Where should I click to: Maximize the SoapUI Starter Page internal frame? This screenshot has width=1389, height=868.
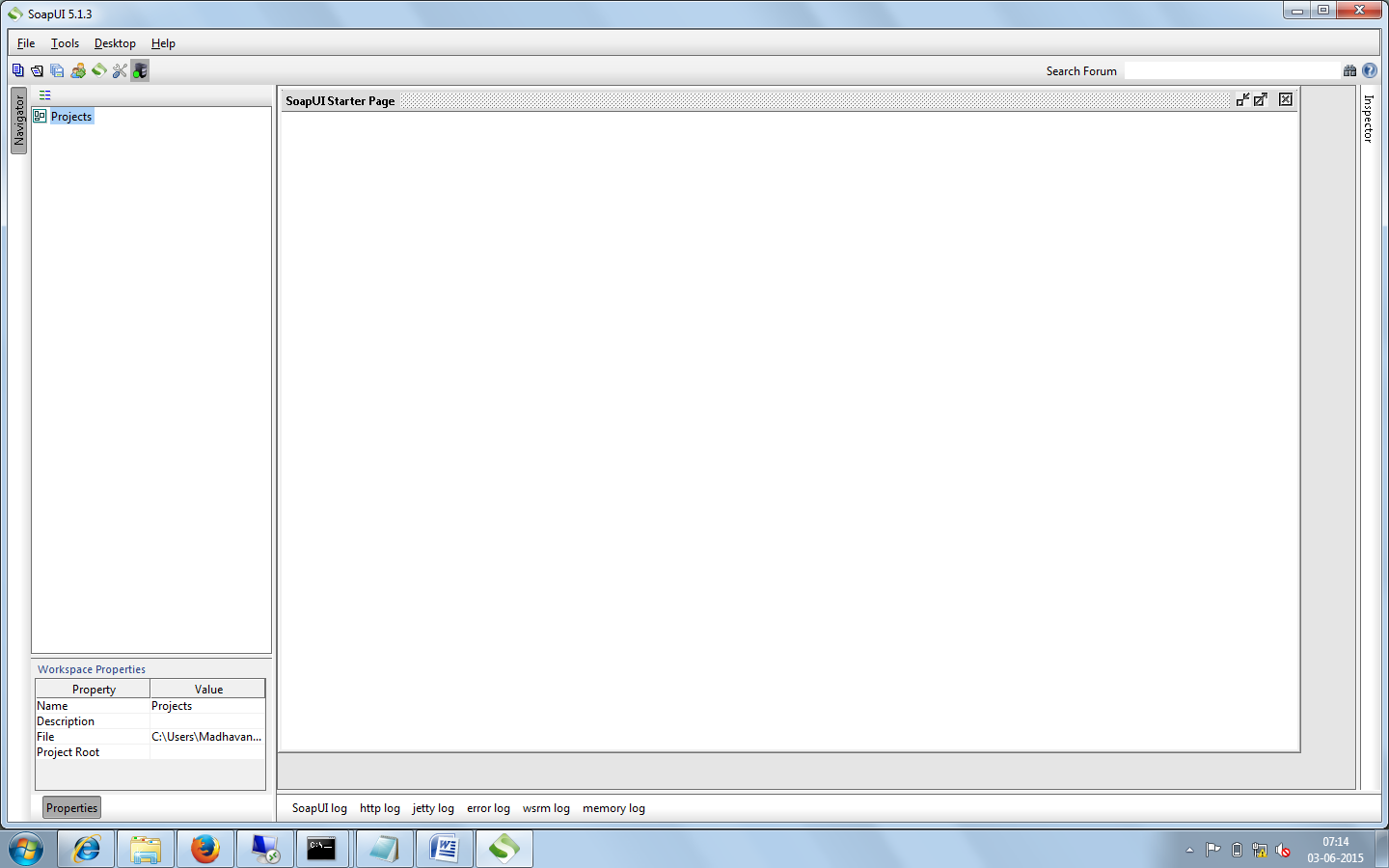[x=1260, y=99]
